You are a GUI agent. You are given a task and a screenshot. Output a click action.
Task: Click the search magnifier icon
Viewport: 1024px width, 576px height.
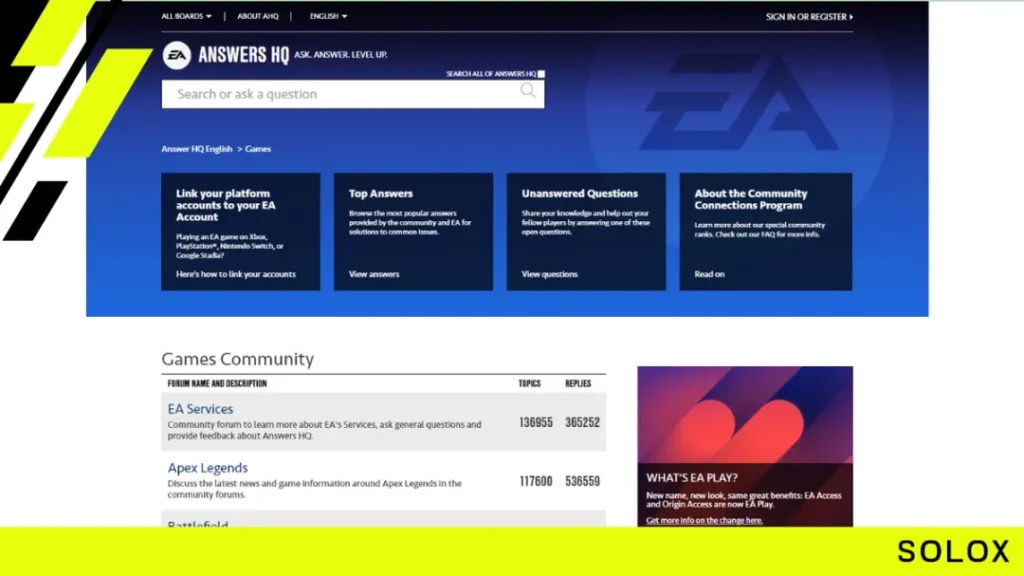click(528, 91)
